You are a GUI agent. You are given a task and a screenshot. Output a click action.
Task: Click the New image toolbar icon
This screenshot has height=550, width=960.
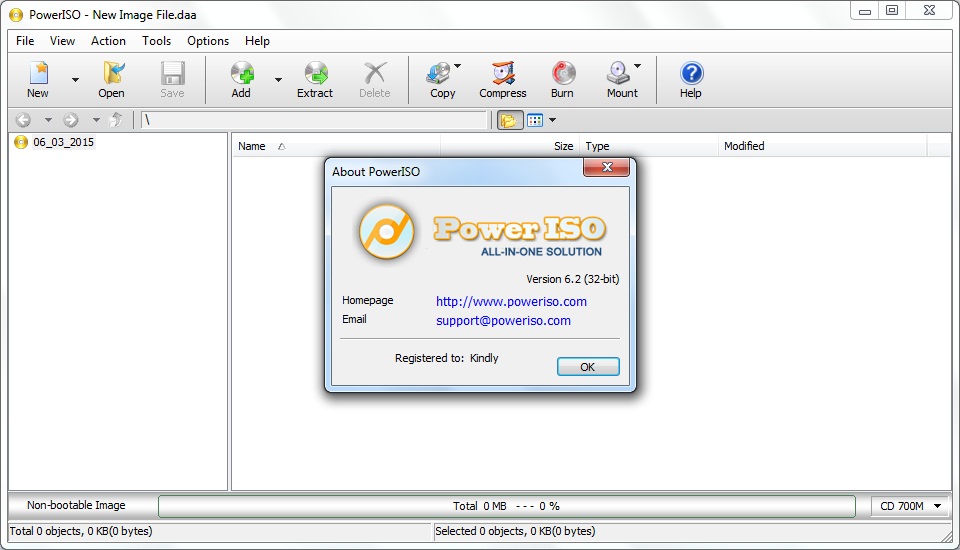[x=38, y=78]
